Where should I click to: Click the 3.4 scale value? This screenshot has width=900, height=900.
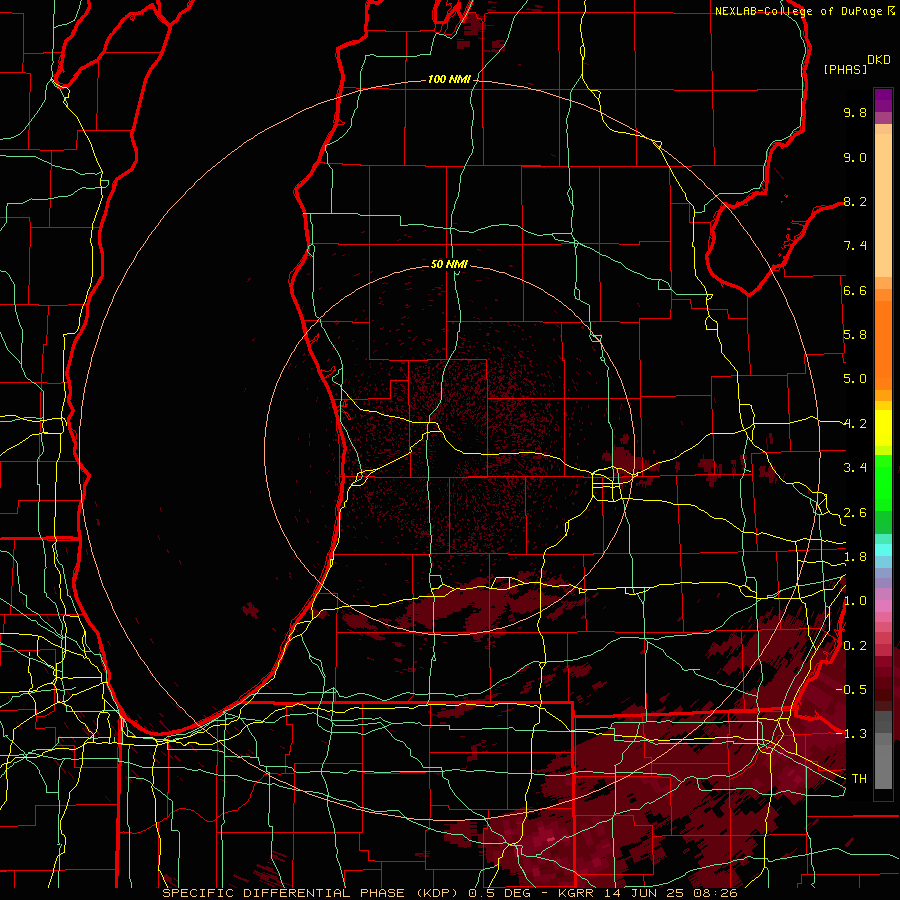[855, 468]
